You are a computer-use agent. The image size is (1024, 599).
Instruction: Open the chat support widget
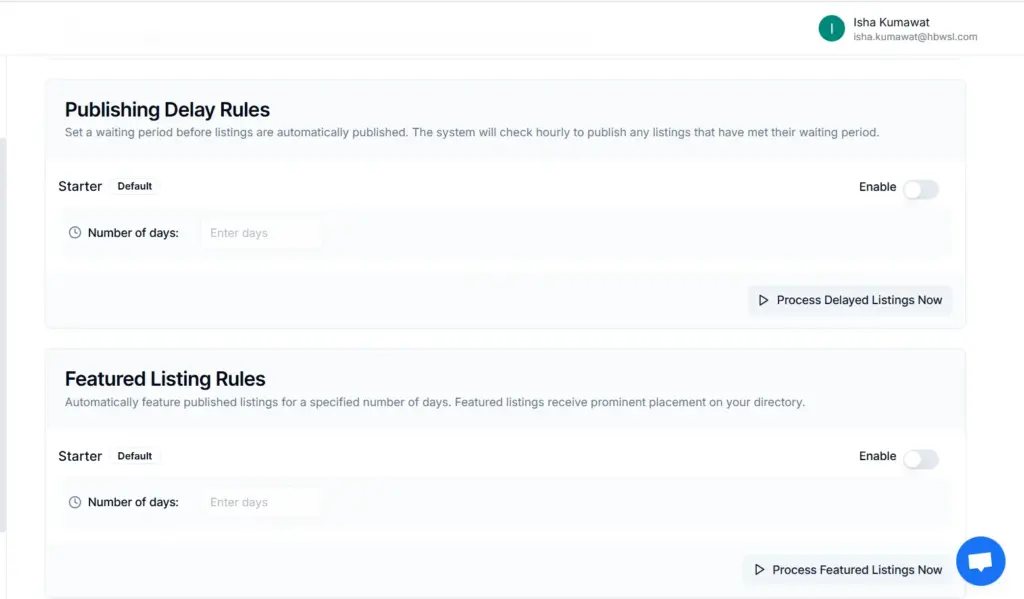pos(980,561)
